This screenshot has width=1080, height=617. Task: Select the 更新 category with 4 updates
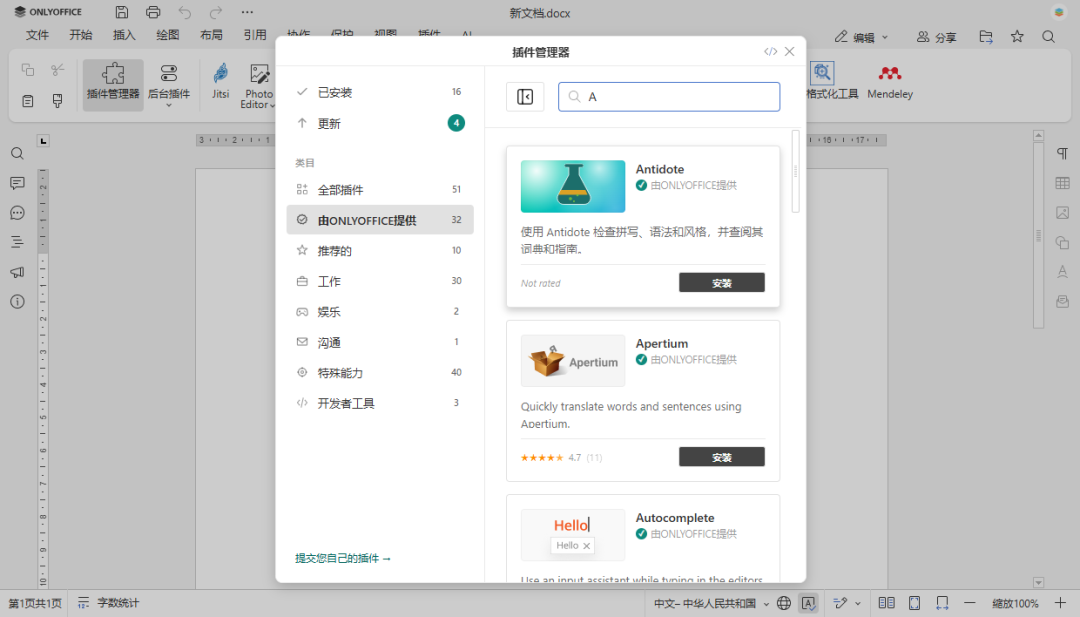pos(380,123)
